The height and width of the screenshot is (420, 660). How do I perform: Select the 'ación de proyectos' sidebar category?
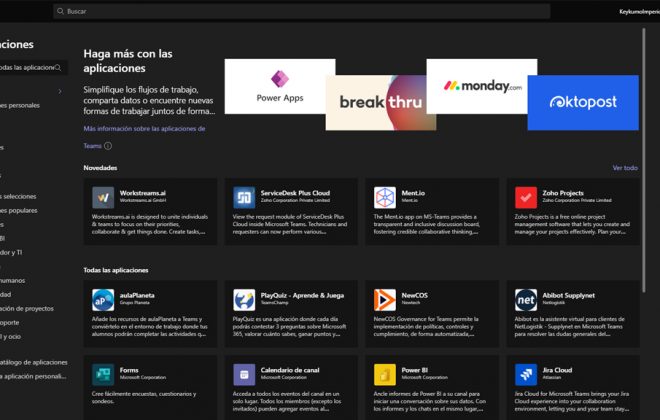pos(27,308)
